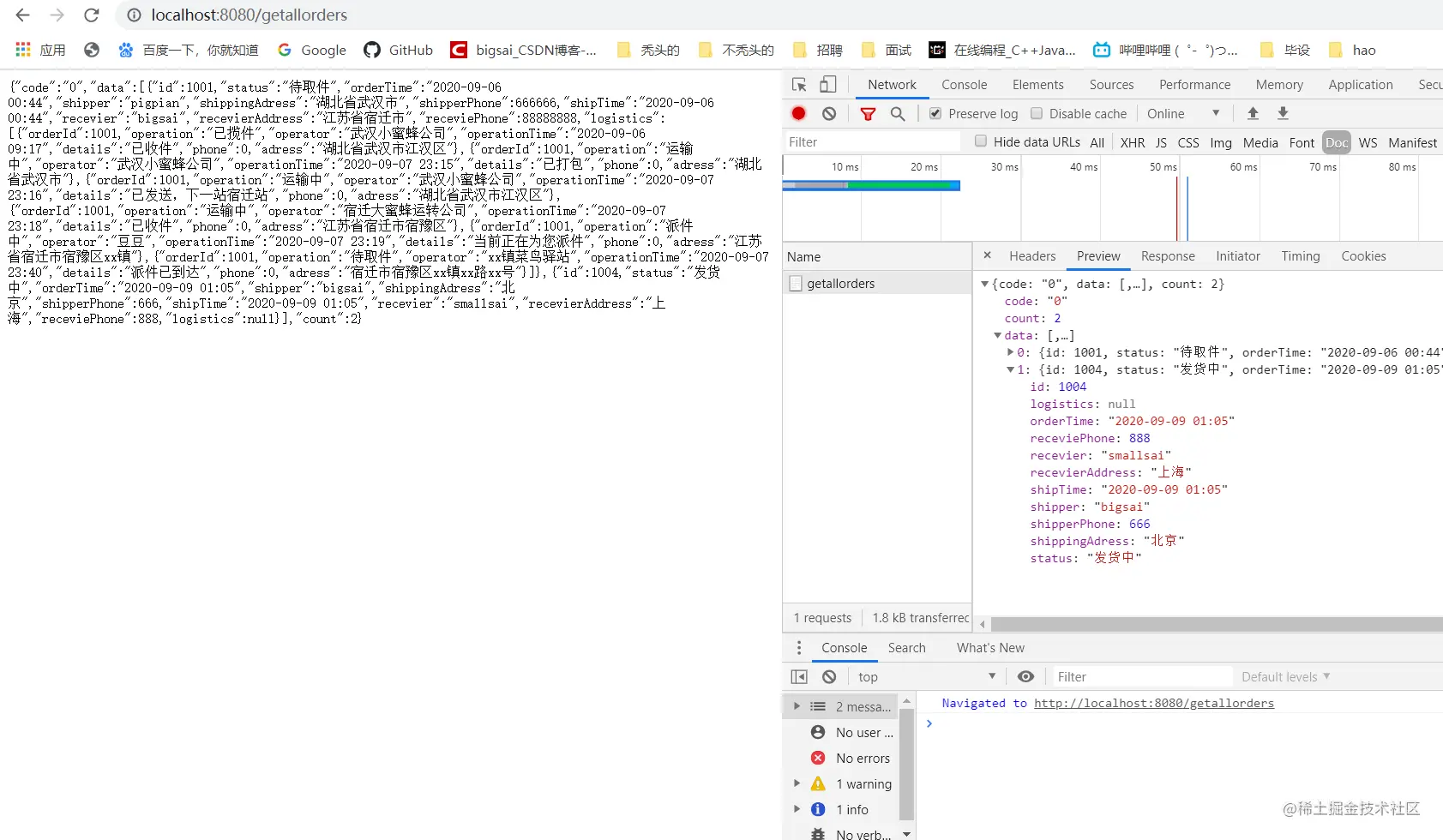Open drawer three-dot menu

[x=798, y=647]
